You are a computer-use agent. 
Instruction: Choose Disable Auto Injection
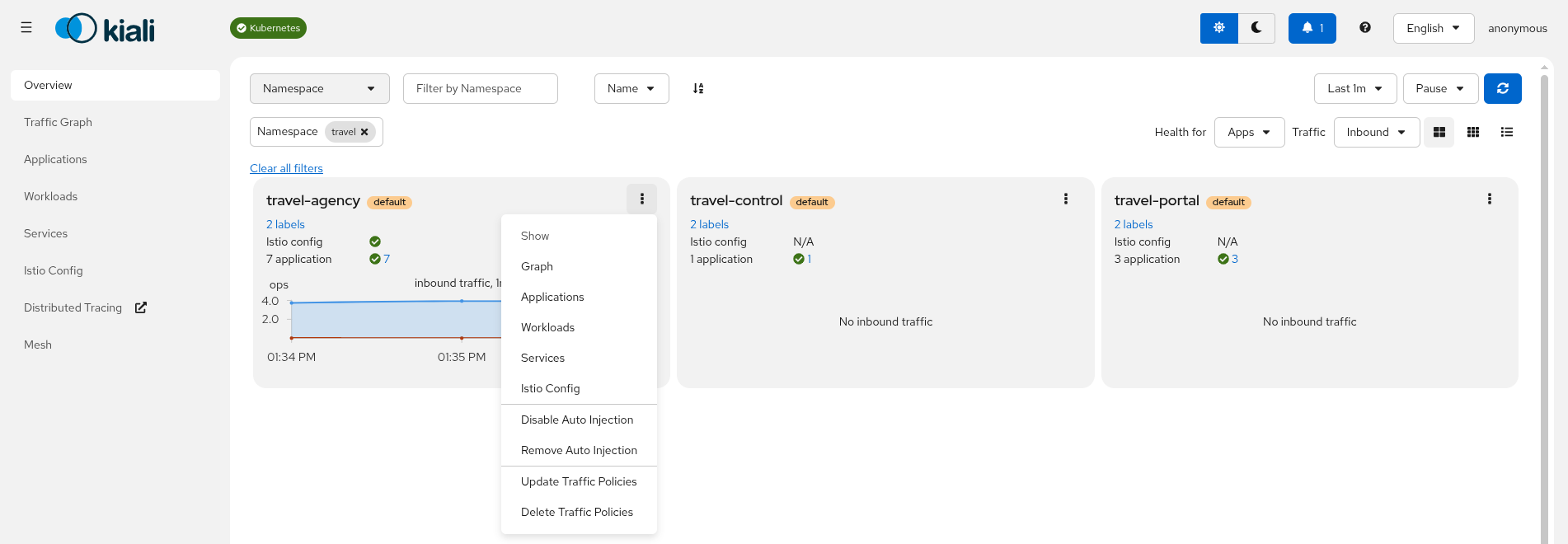[x=579, y=420]
